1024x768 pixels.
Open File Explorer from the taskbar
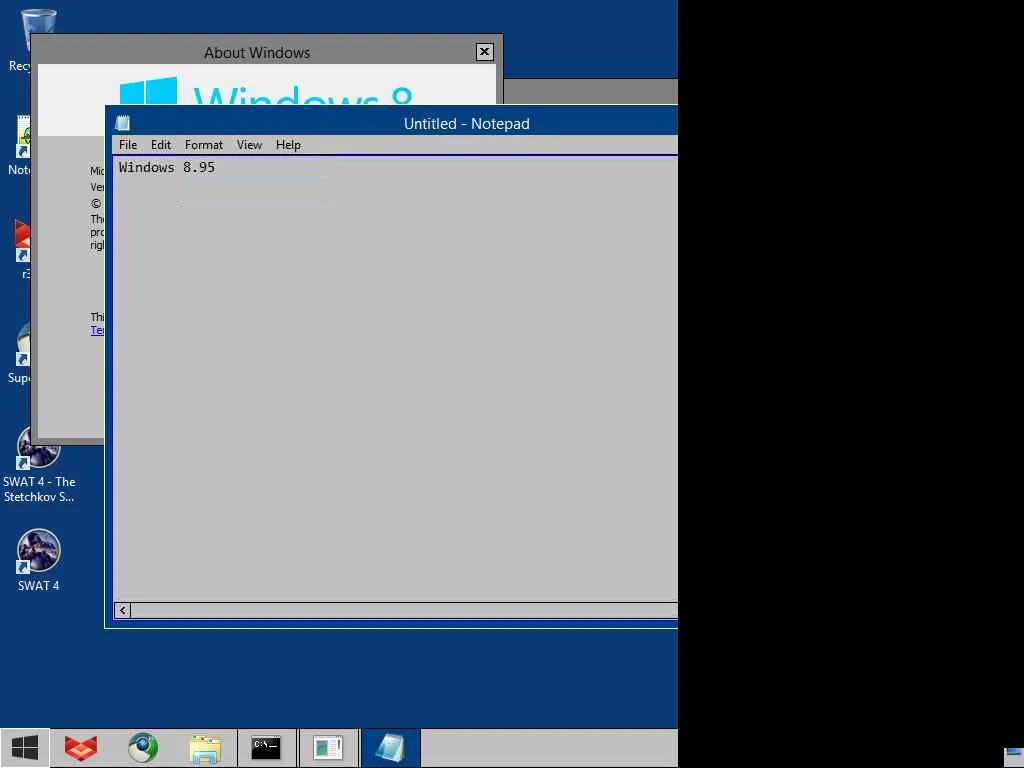[205, 748]
